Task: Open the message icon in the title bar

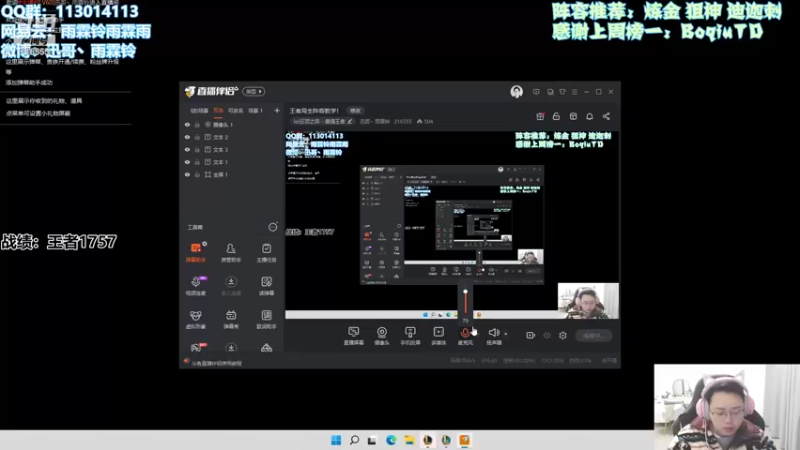Action: coord(536,92)
